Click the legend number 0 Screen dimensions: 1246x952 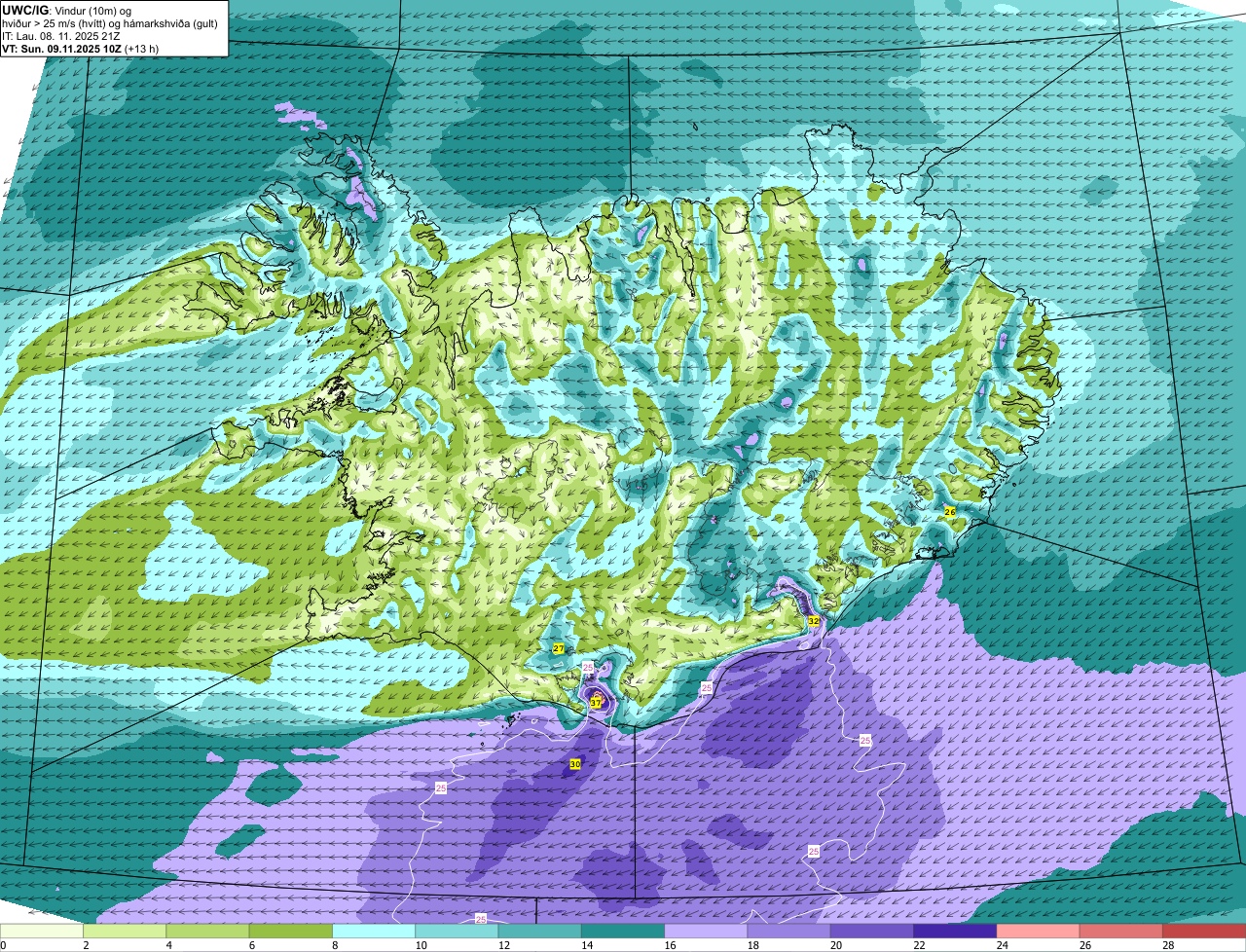click(x=3, y=945)
